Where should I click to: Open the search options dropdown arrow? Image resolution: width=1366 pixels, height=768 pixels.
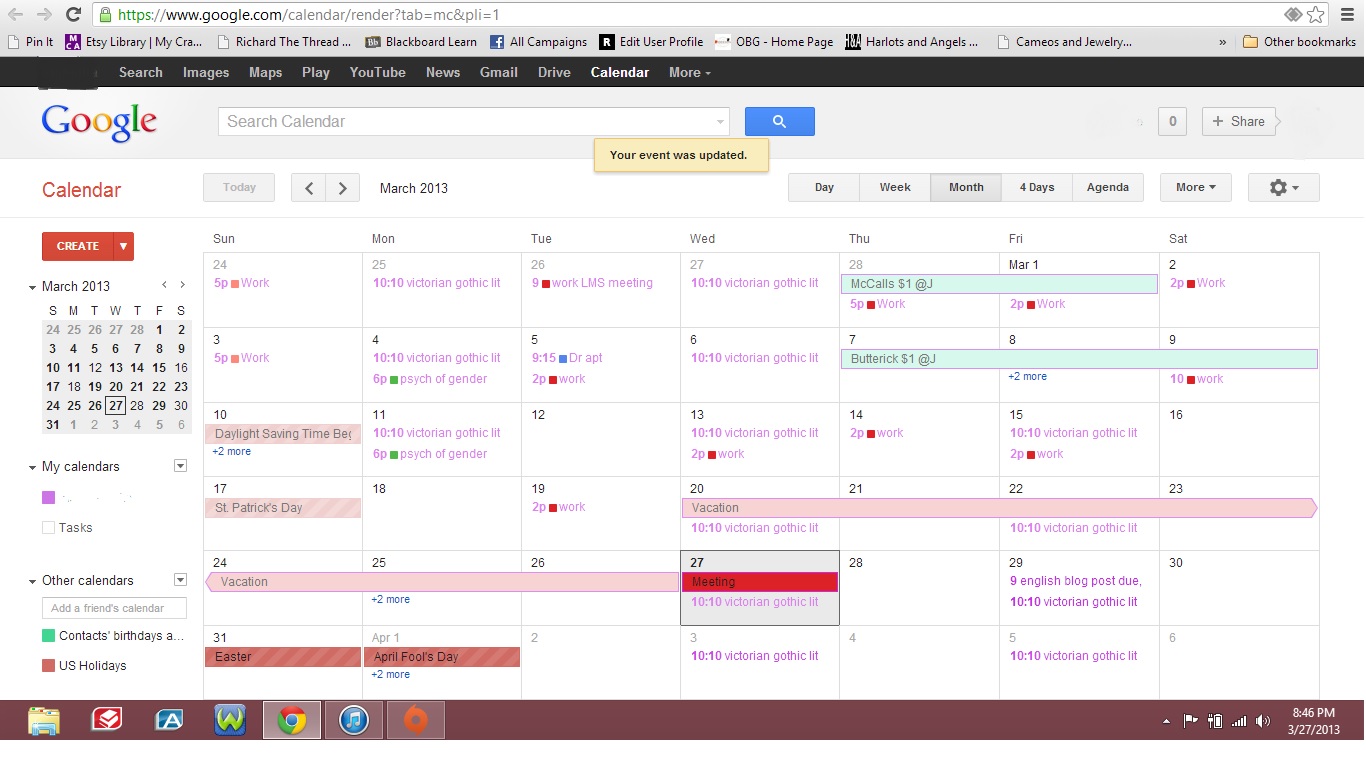pyautogui.click(x=720, y=122)
